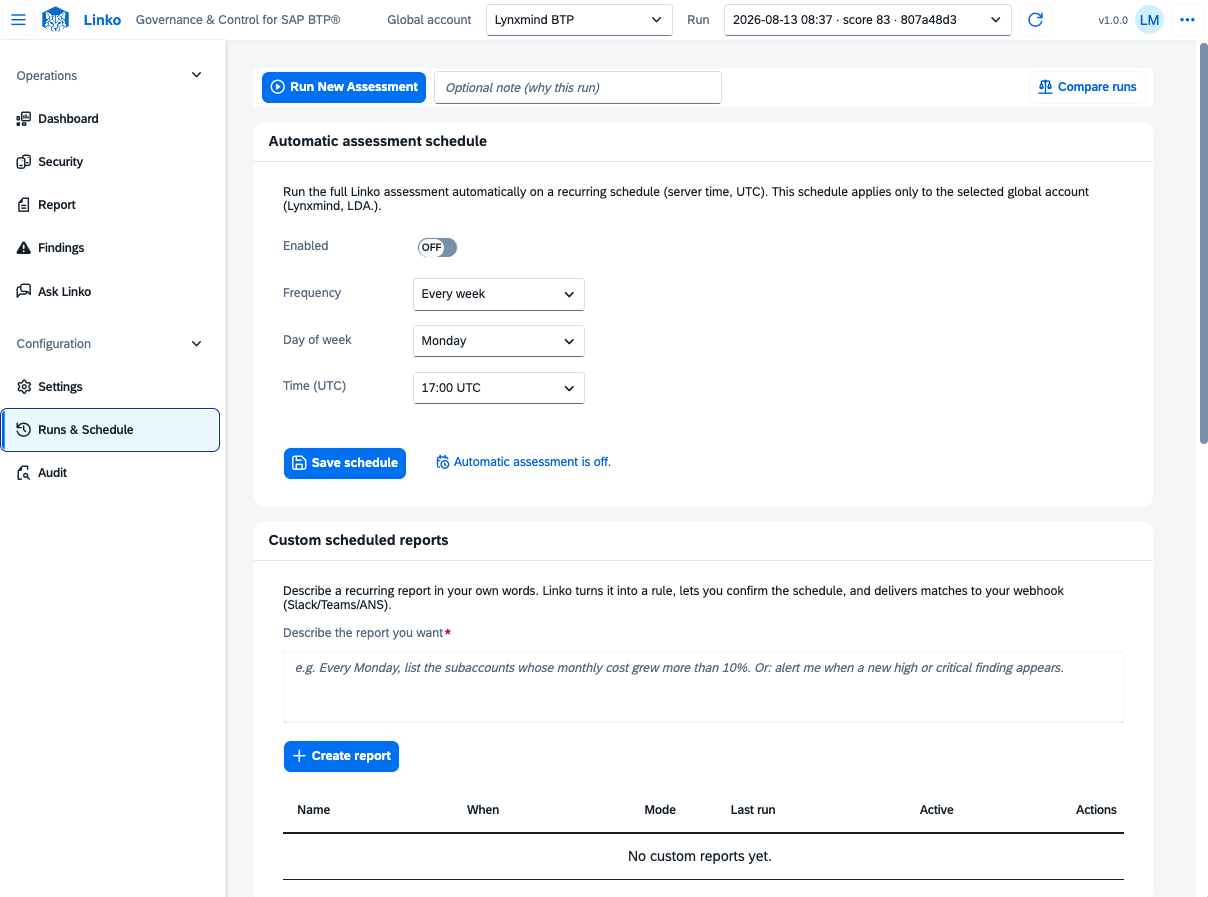Click the Settings gear icon

tap(24, 387)
